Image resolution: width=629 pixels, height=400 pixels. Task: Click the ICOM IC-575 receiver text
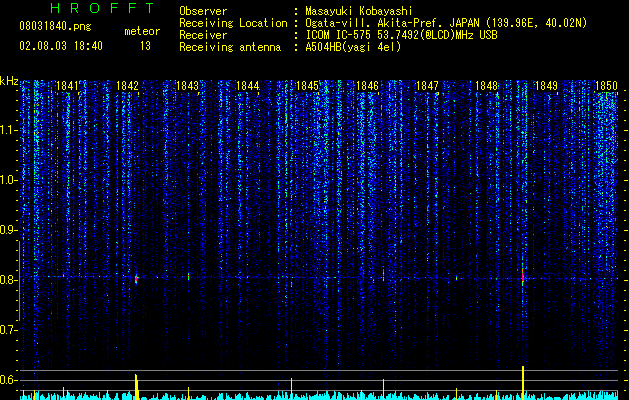click(401, 35)
